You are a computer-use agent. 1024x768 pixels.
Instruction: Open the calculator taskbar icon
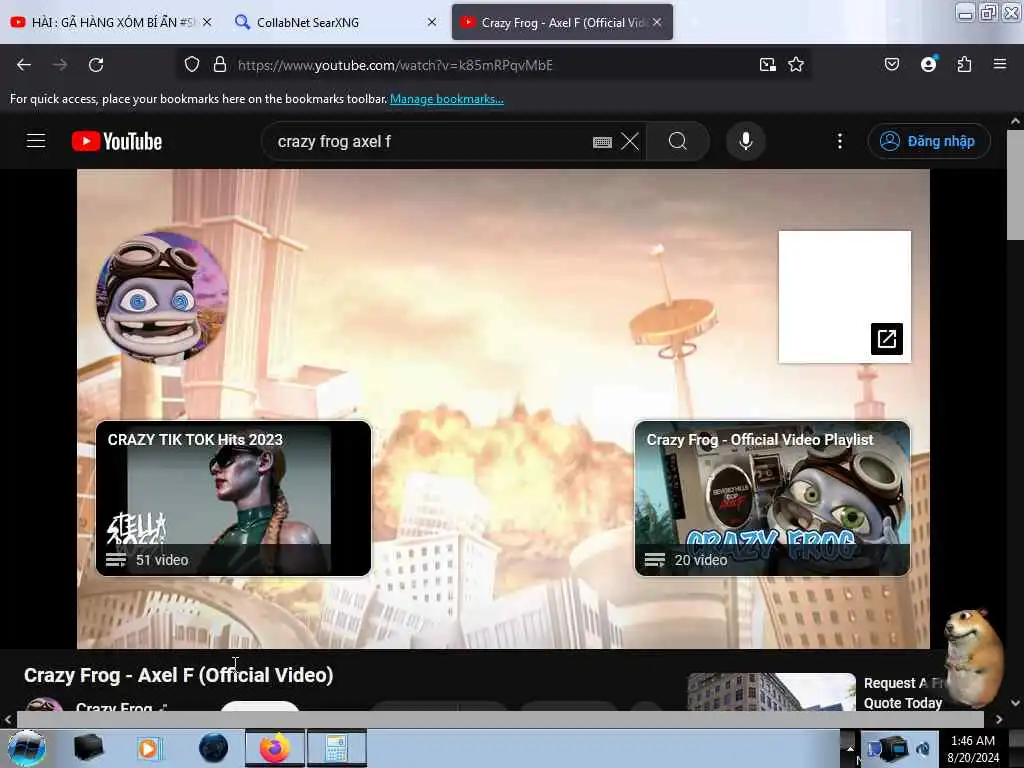coord(336,748)
